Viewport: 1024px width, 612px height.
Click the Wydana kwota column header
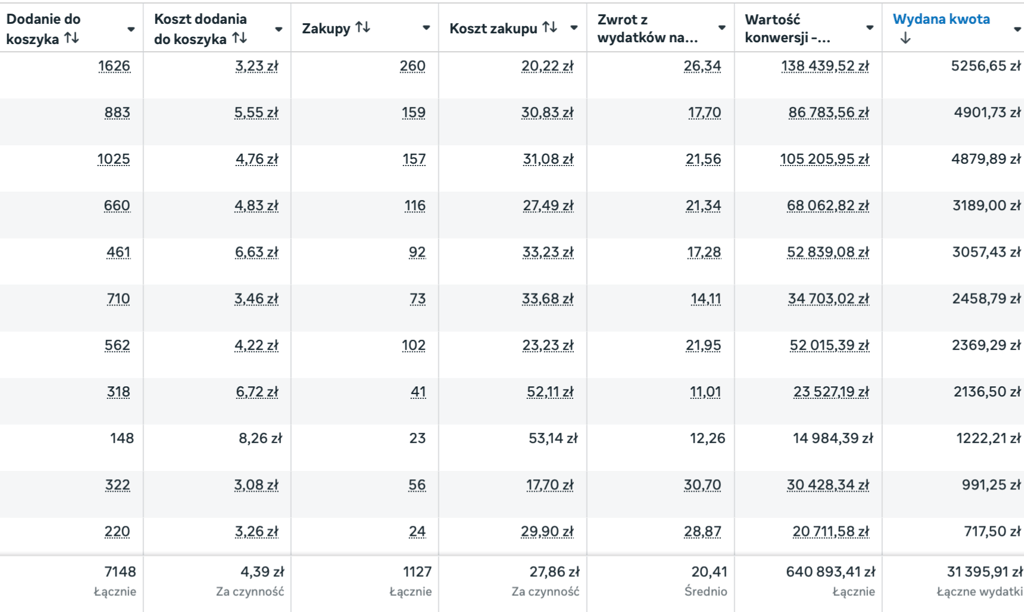[941, 19]
